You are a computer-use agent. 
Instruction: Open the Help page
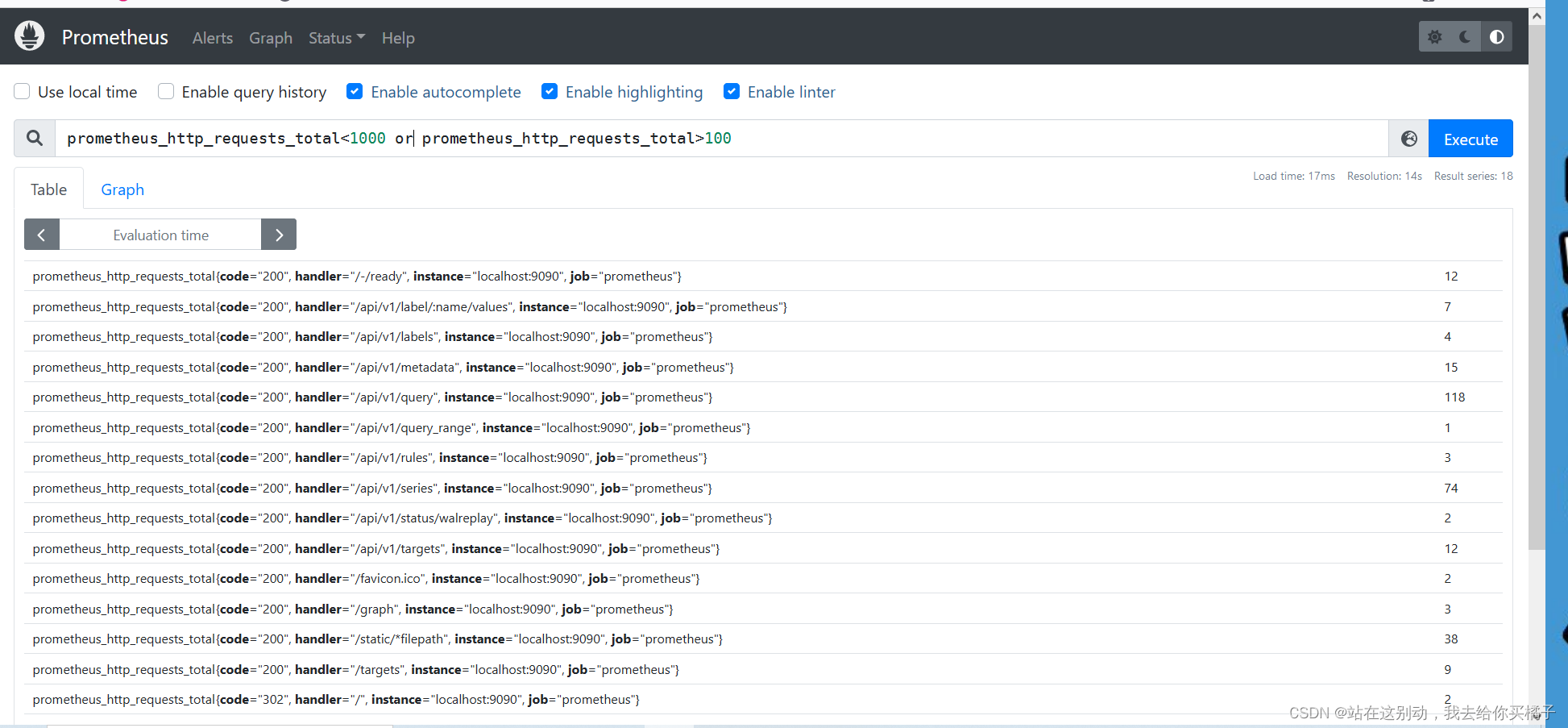(398, 37)
